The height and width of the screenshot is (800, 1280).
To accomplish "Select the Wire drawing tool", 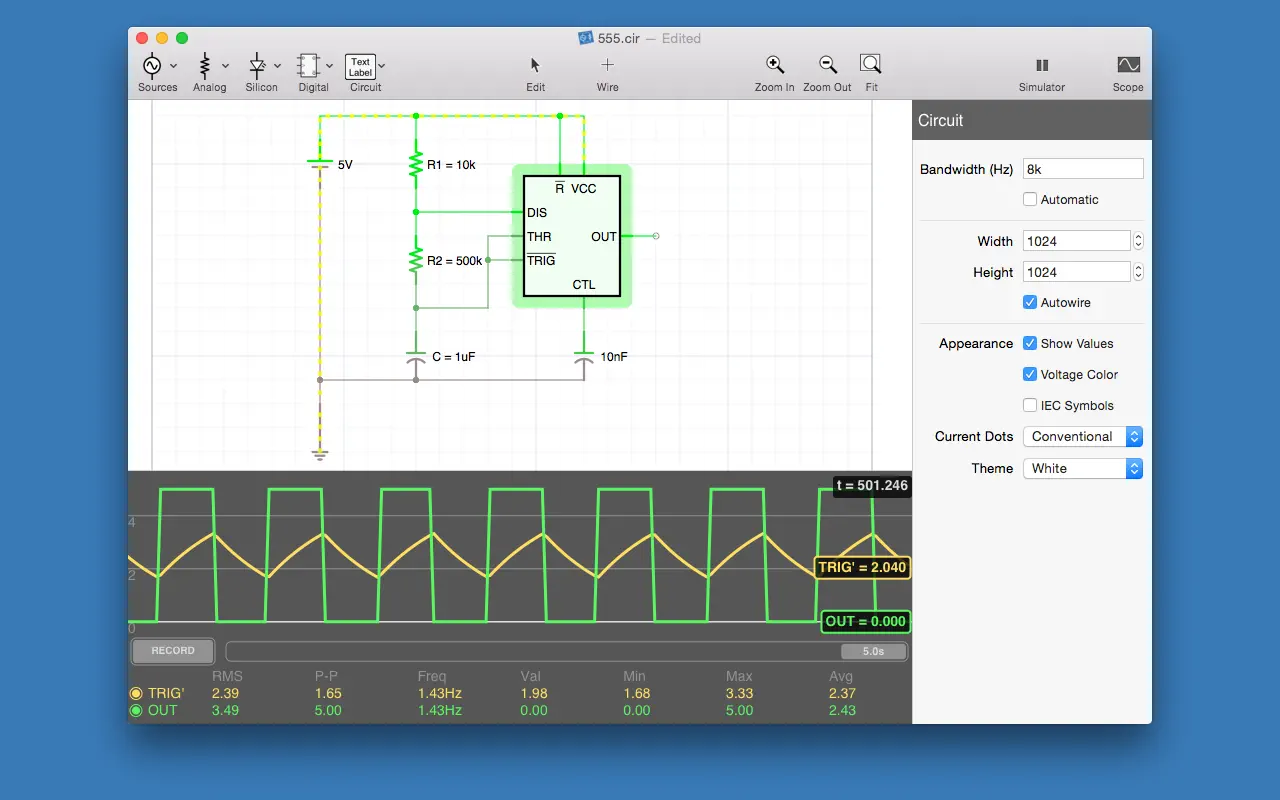I will tap(607, 66).
